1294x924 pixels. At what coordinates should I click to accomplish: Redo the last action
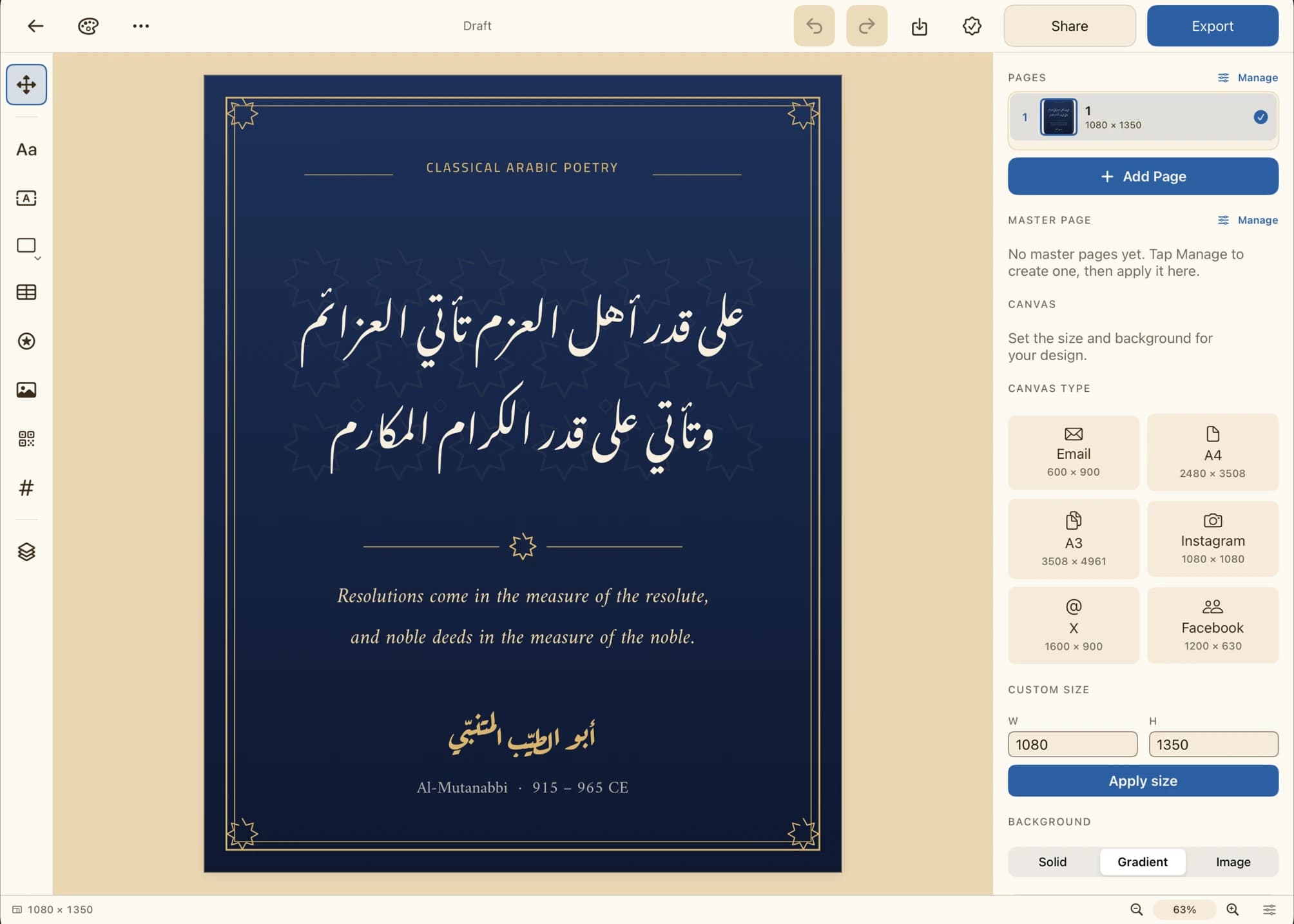tap(867, 26)
